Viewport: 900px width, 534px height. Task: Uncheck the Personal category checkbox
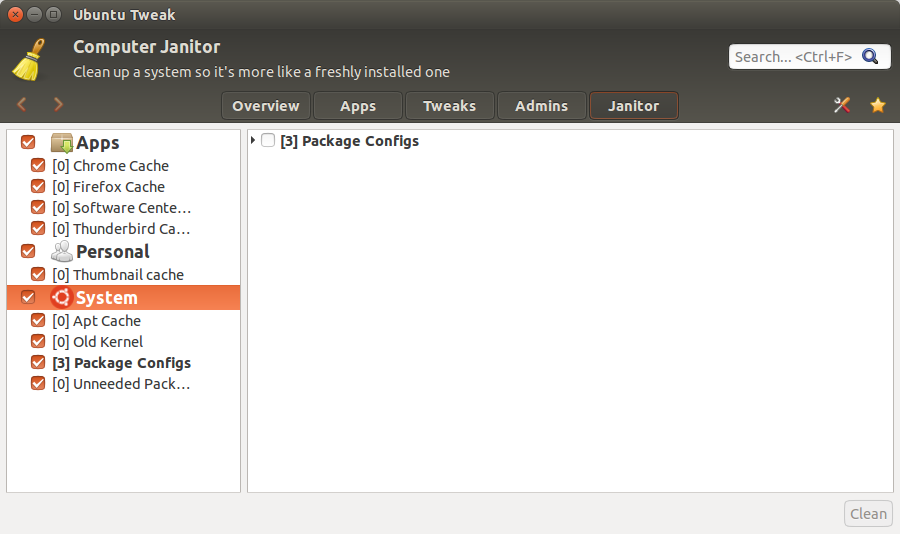pos(28,251)
